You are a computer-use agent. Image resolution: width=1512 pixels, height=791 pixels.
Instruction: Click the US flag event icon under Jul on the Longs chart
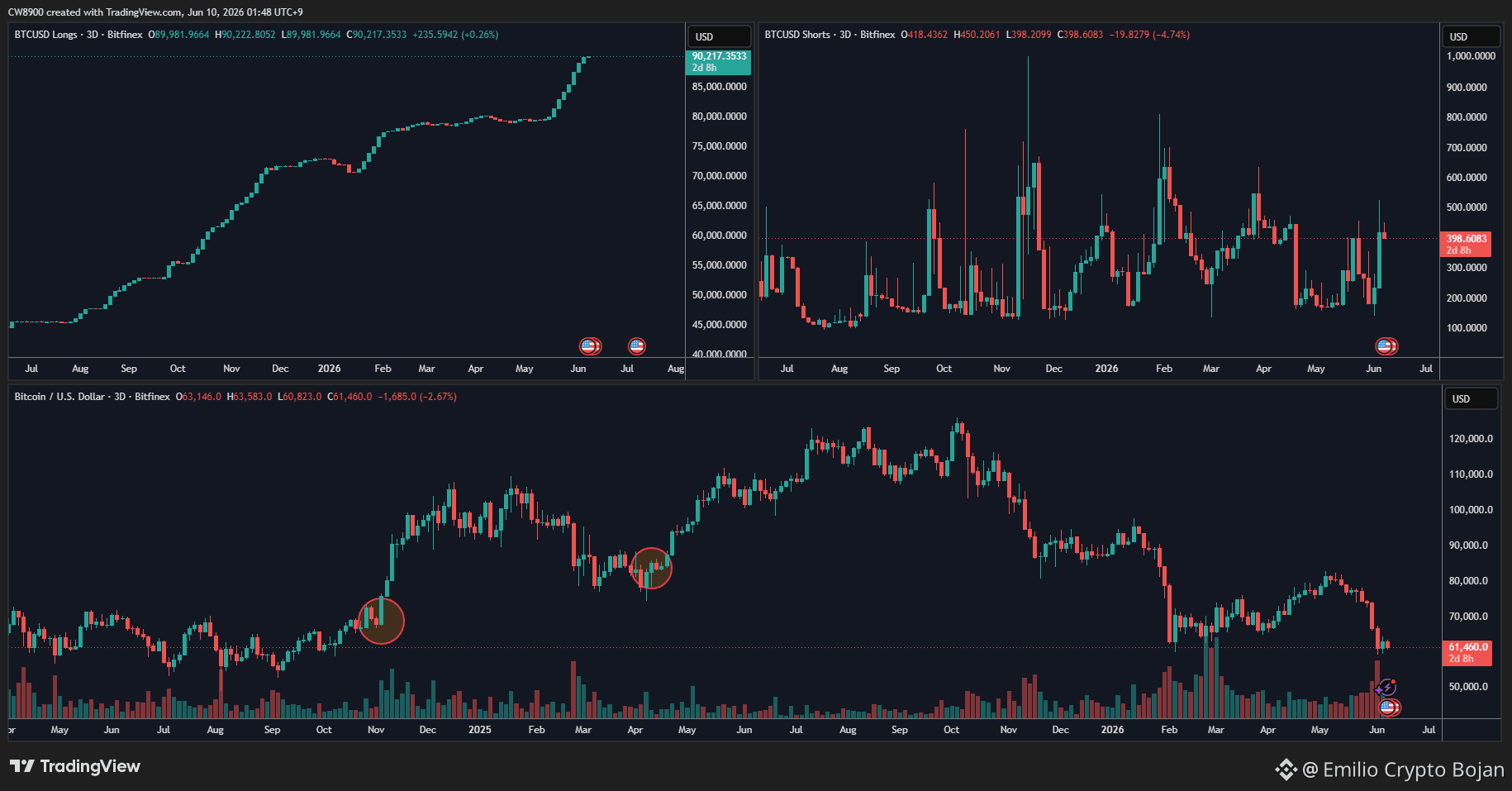pyautogui.click(x=636, y=346)
